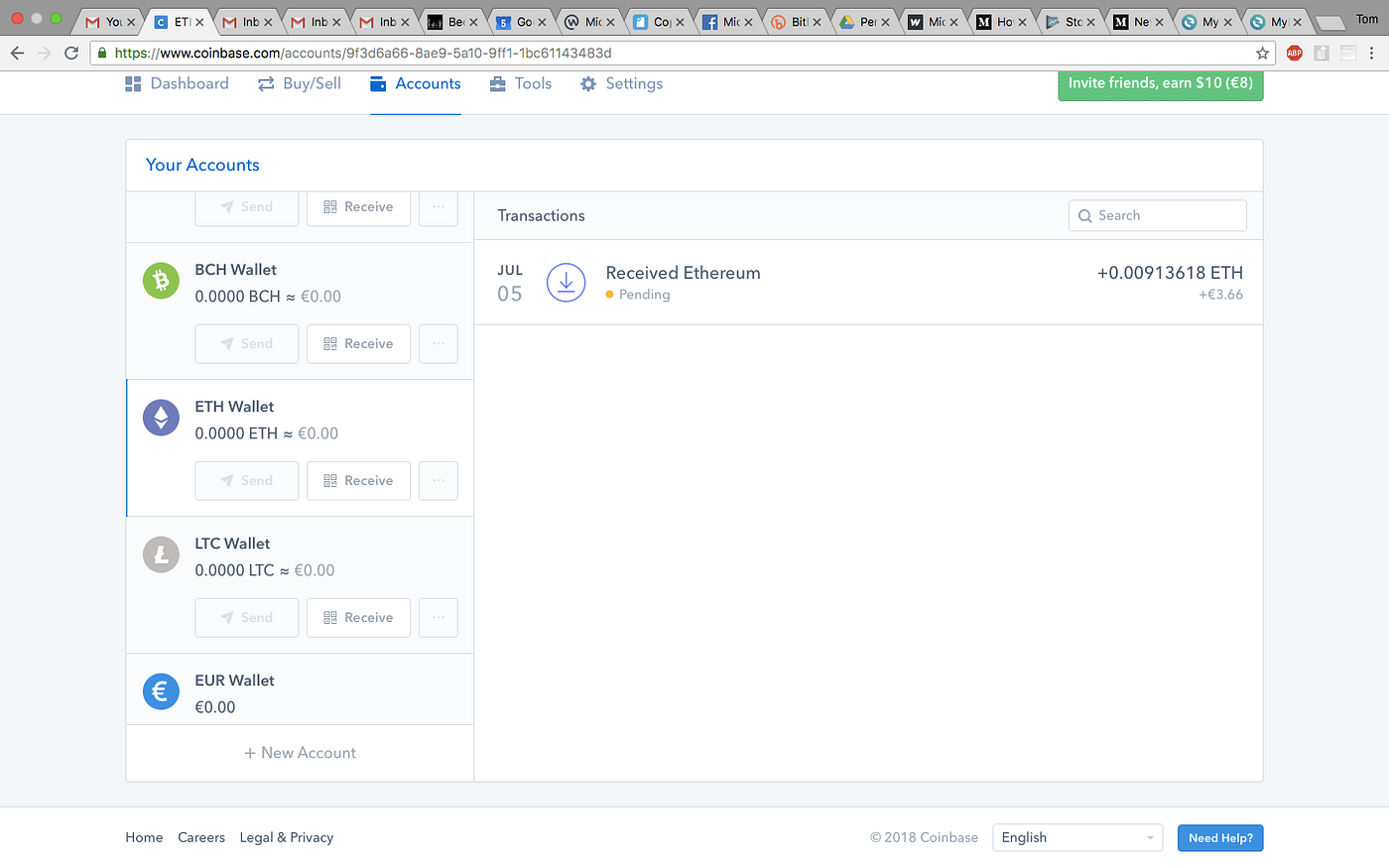Viewport: 1389px width, 868px height.
Task: Click the green padlock site info icon
Action: (x=102, y=54)
